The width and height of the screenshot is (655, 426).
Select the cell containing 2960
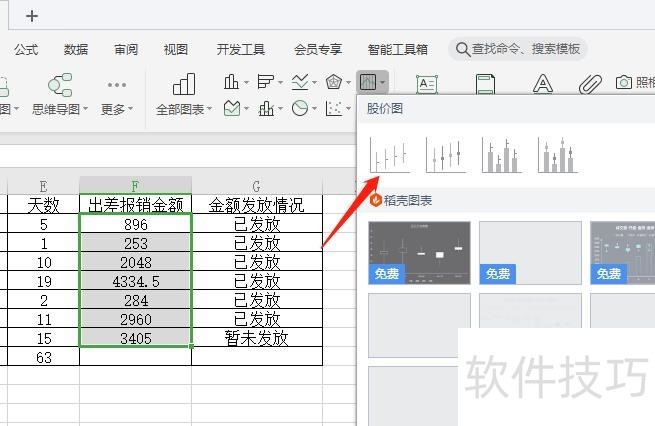point(135,319)
